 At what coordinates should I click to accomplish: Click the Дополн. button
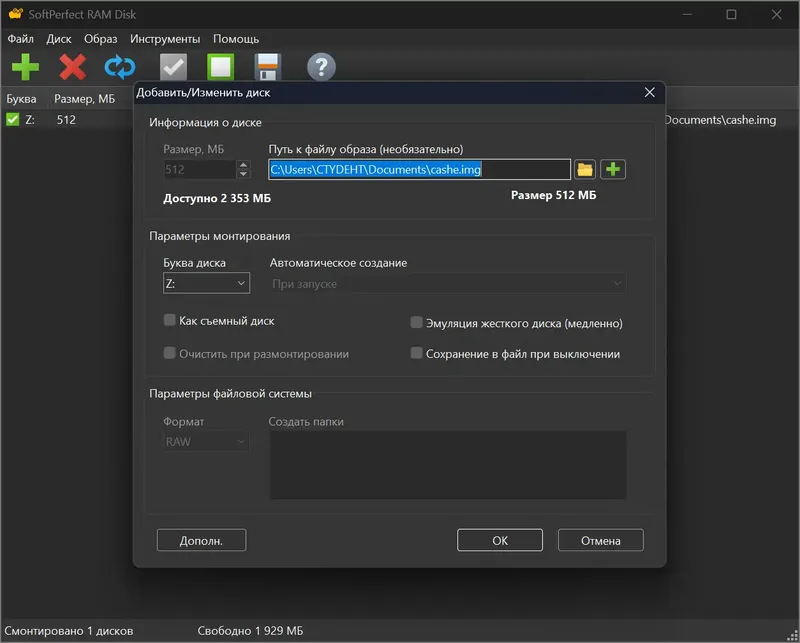coord(201,540)
